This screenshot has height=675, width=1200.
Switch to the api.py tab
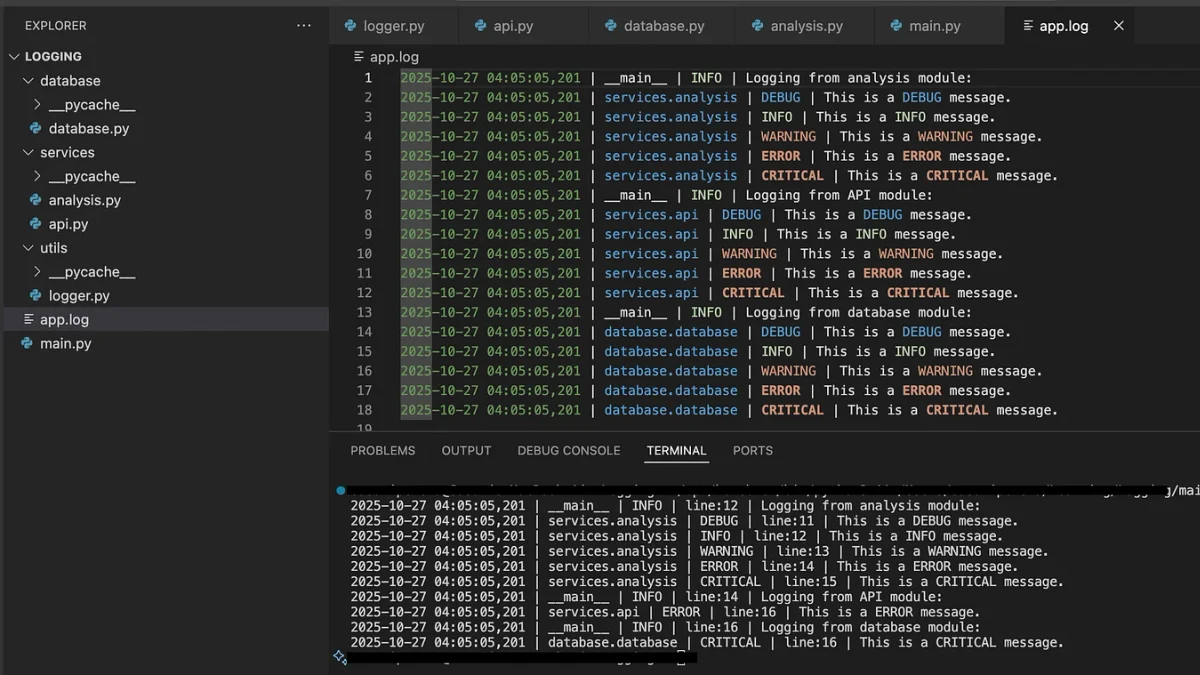click(525, 26)
